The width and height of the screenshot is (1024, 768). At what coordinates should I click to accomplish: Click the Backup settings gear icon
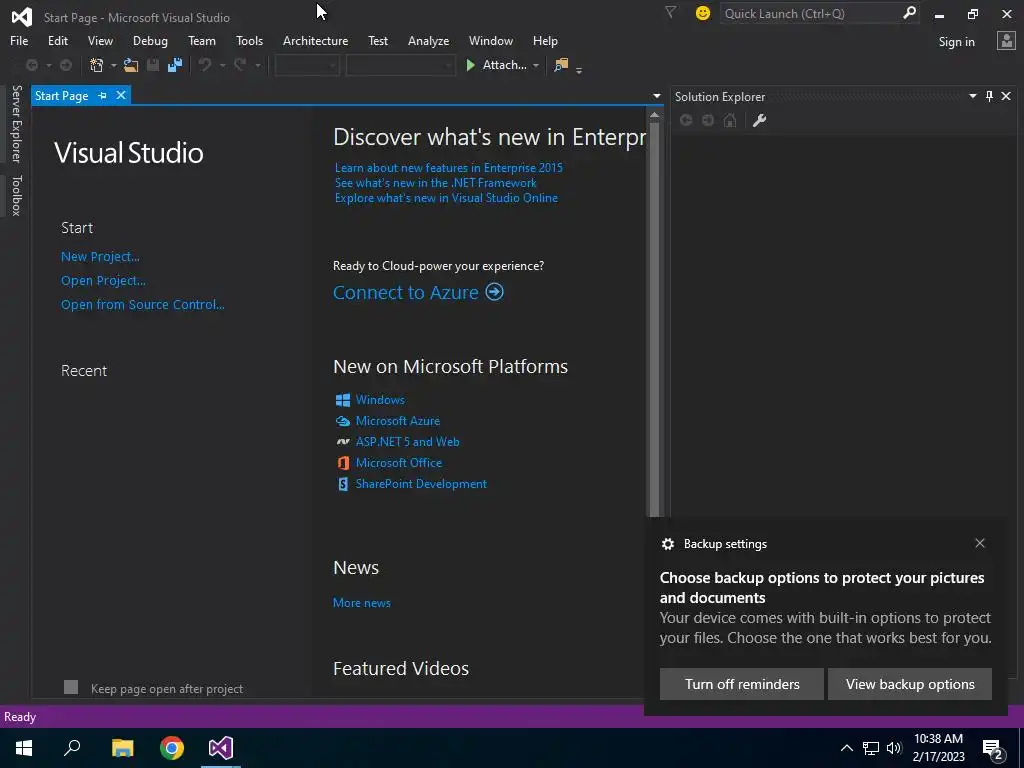(x=667, y=543)
